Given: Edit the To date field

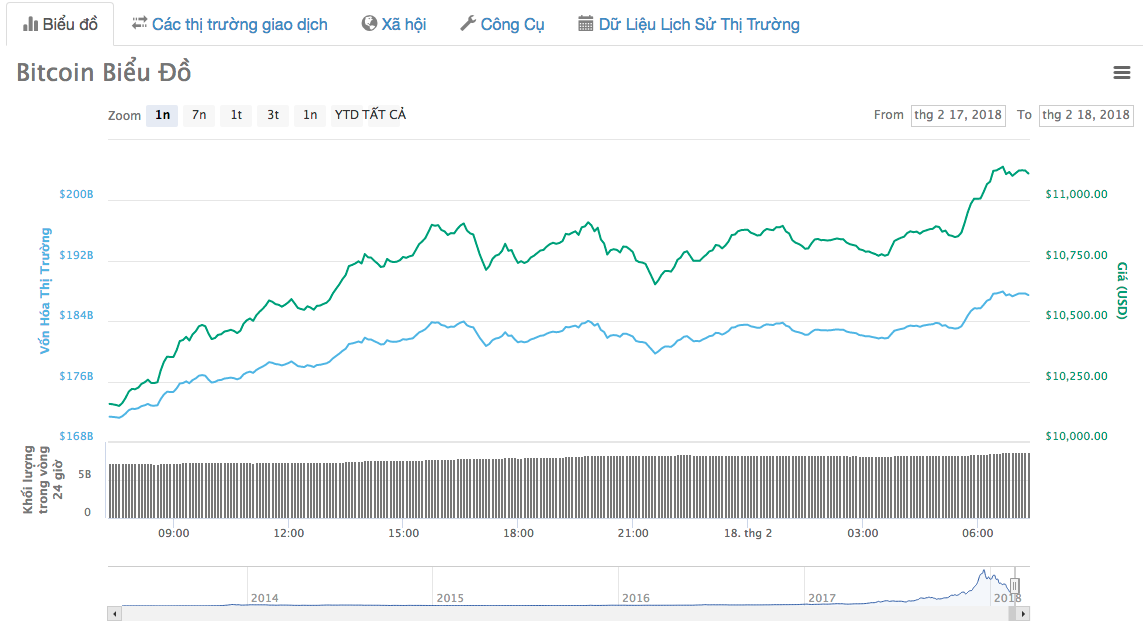Looking at the screenshot, I should 1086,115.
